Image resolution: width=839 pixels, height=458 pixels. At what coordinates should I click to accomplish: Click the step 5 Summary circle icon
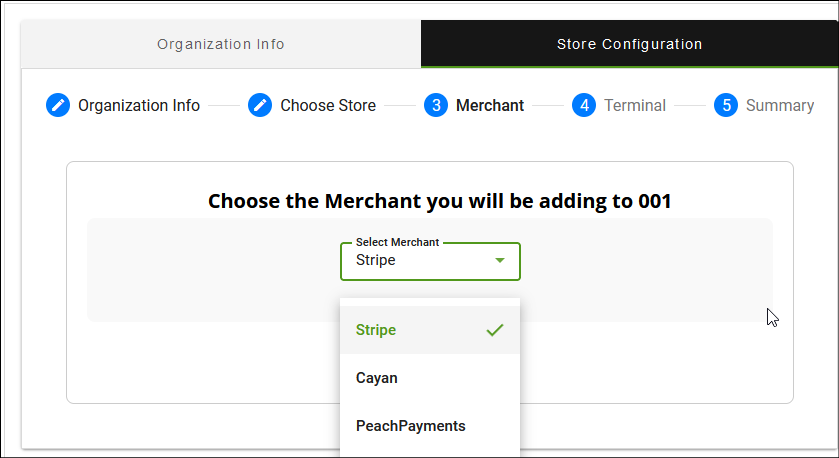726,105
